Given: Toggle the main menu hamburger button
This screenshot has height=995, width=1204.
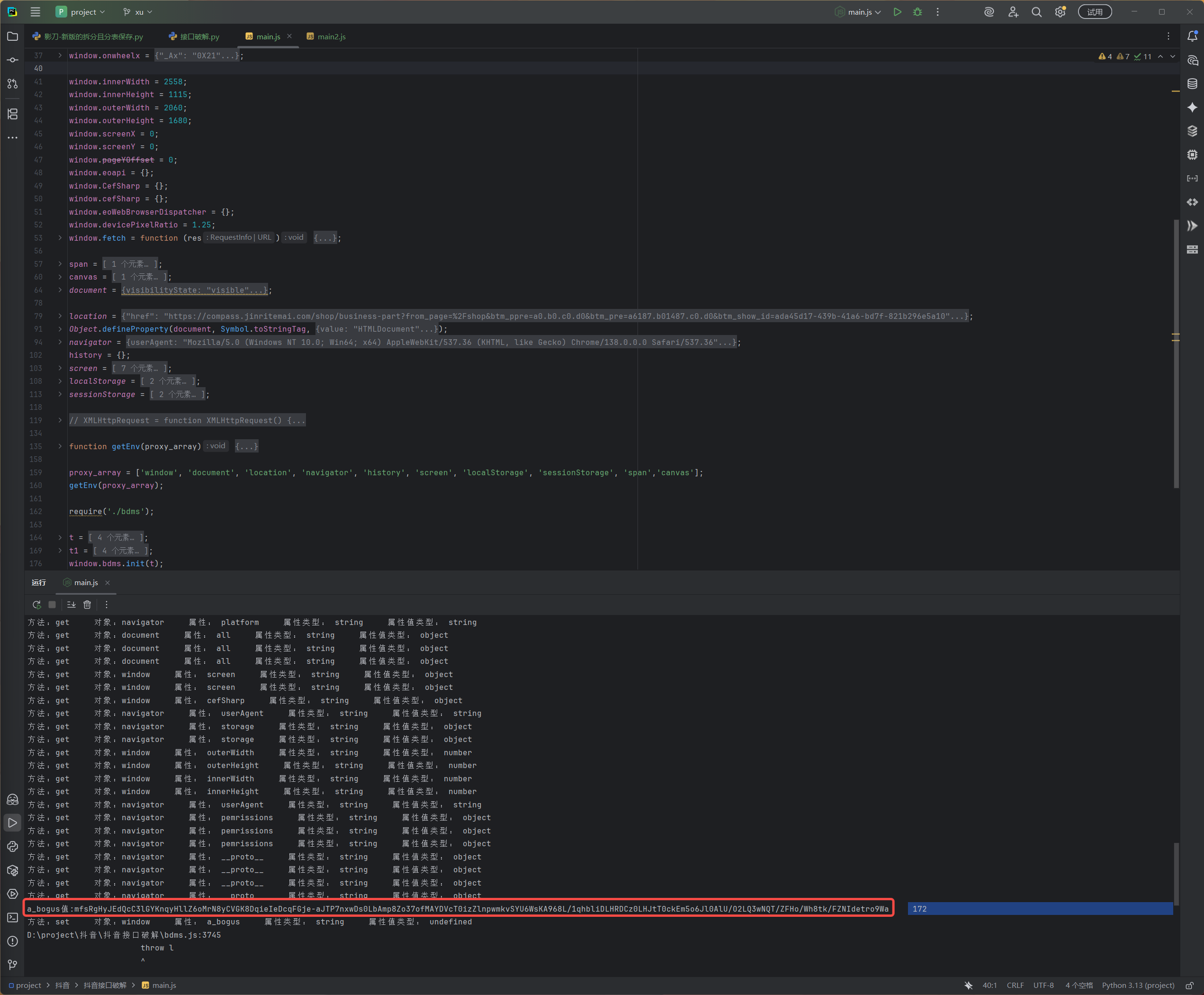Looking at the screenshot, I should click(x=35, y=12).
